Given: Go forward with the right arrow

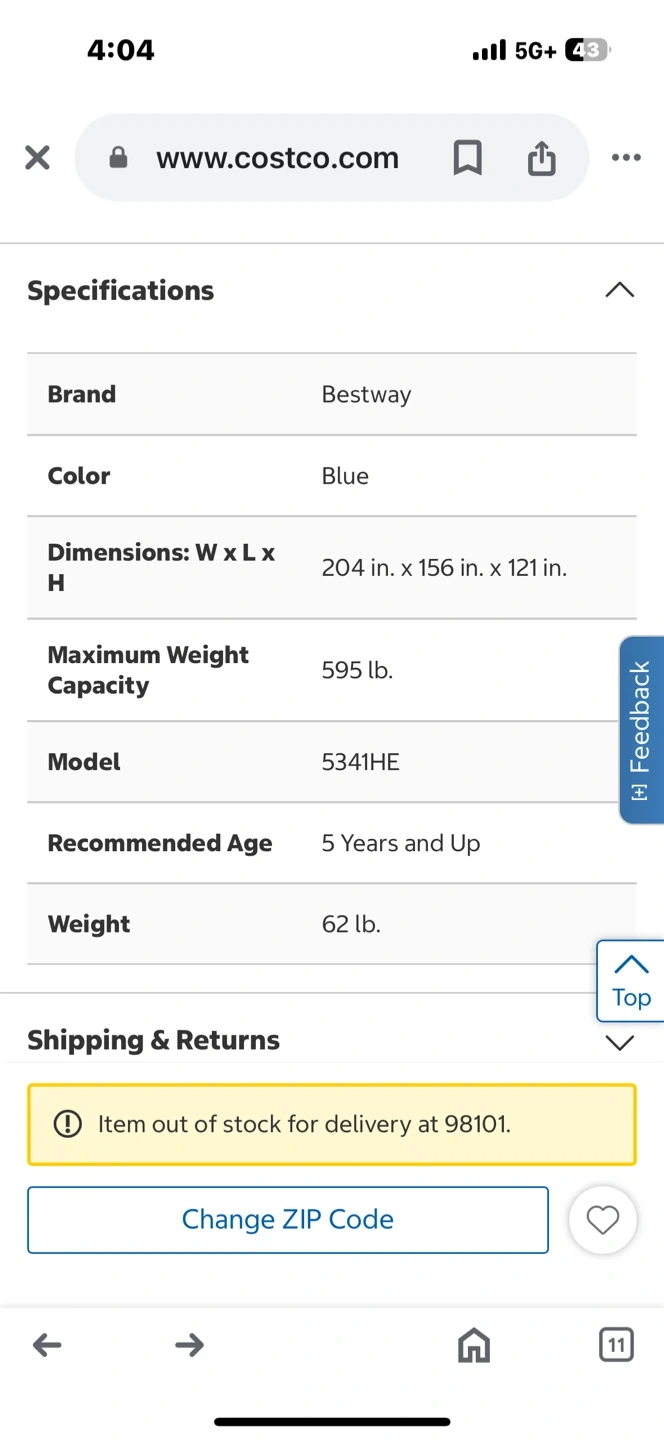Looking at the screenshot, I should (x=189, y=1345).
